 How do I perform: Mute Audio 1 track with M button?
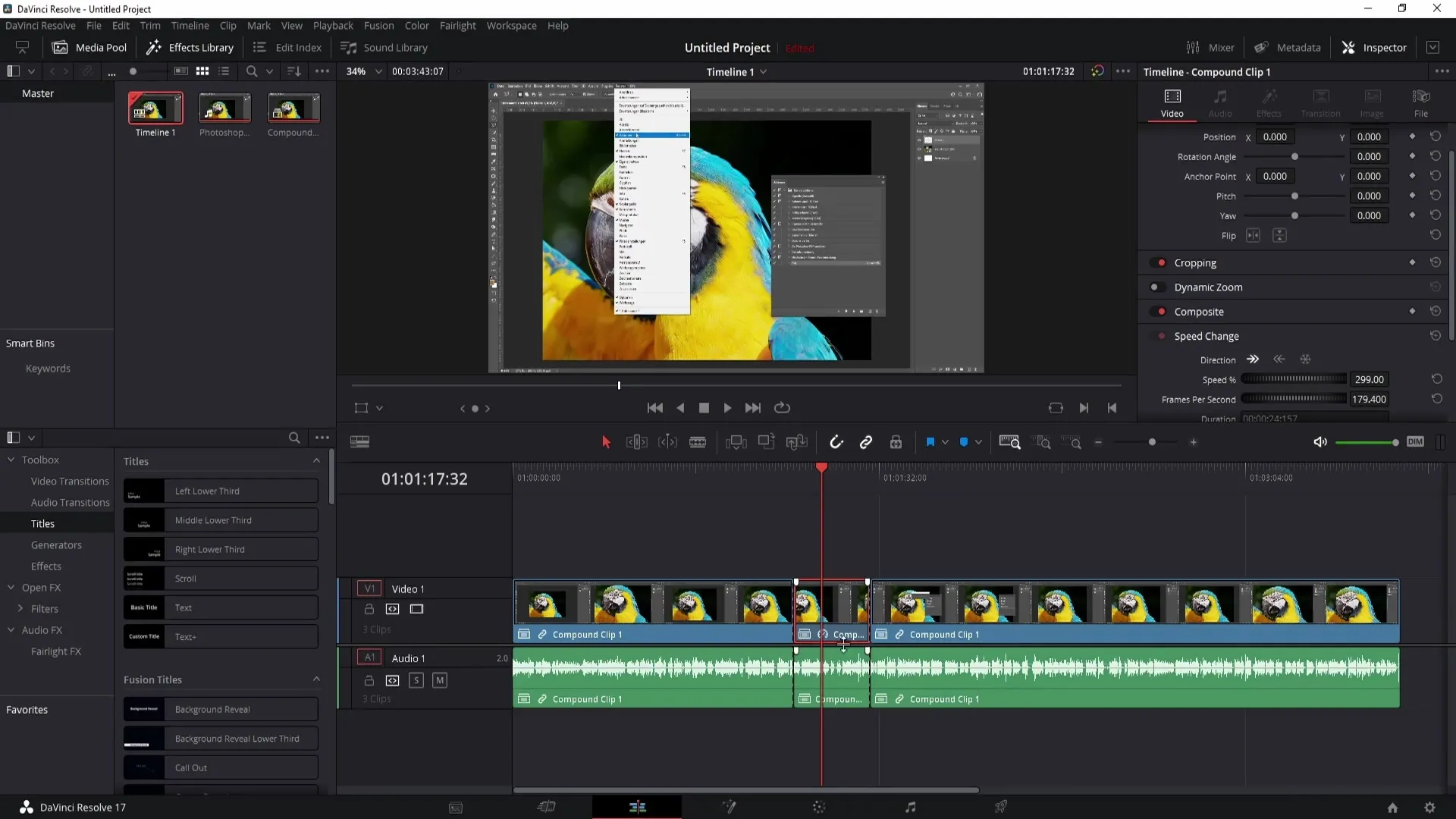coord(439,680)
